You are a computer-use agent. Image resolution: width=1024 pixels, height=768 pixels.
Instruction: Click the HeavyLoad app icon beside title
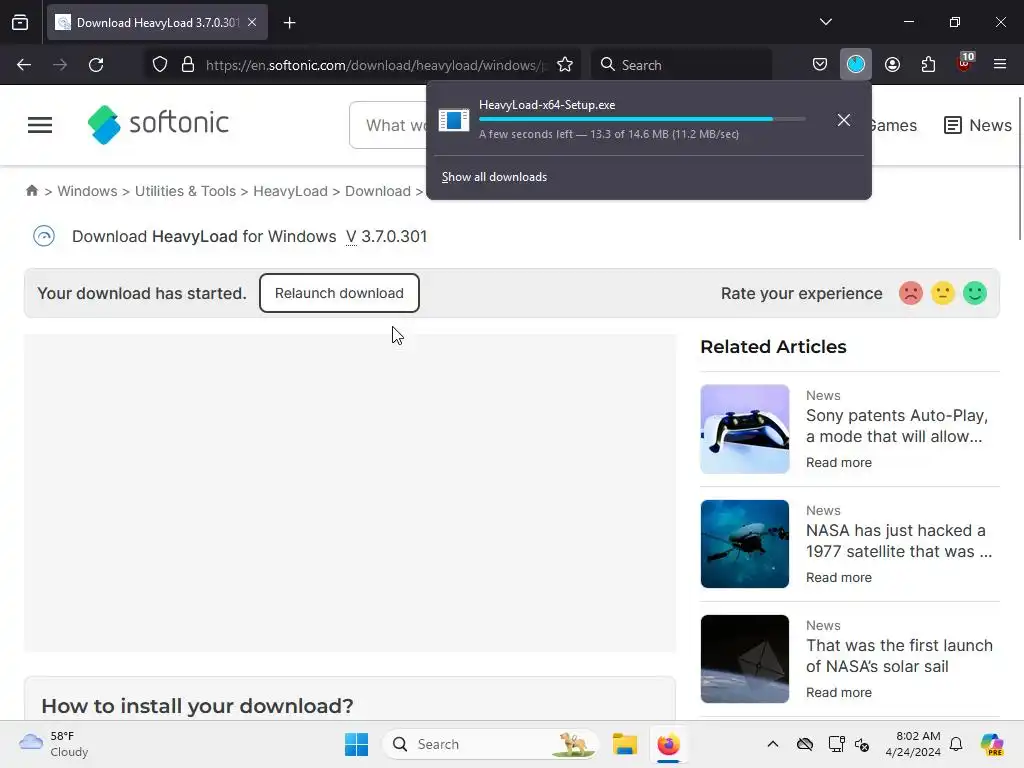coord(44,236)
